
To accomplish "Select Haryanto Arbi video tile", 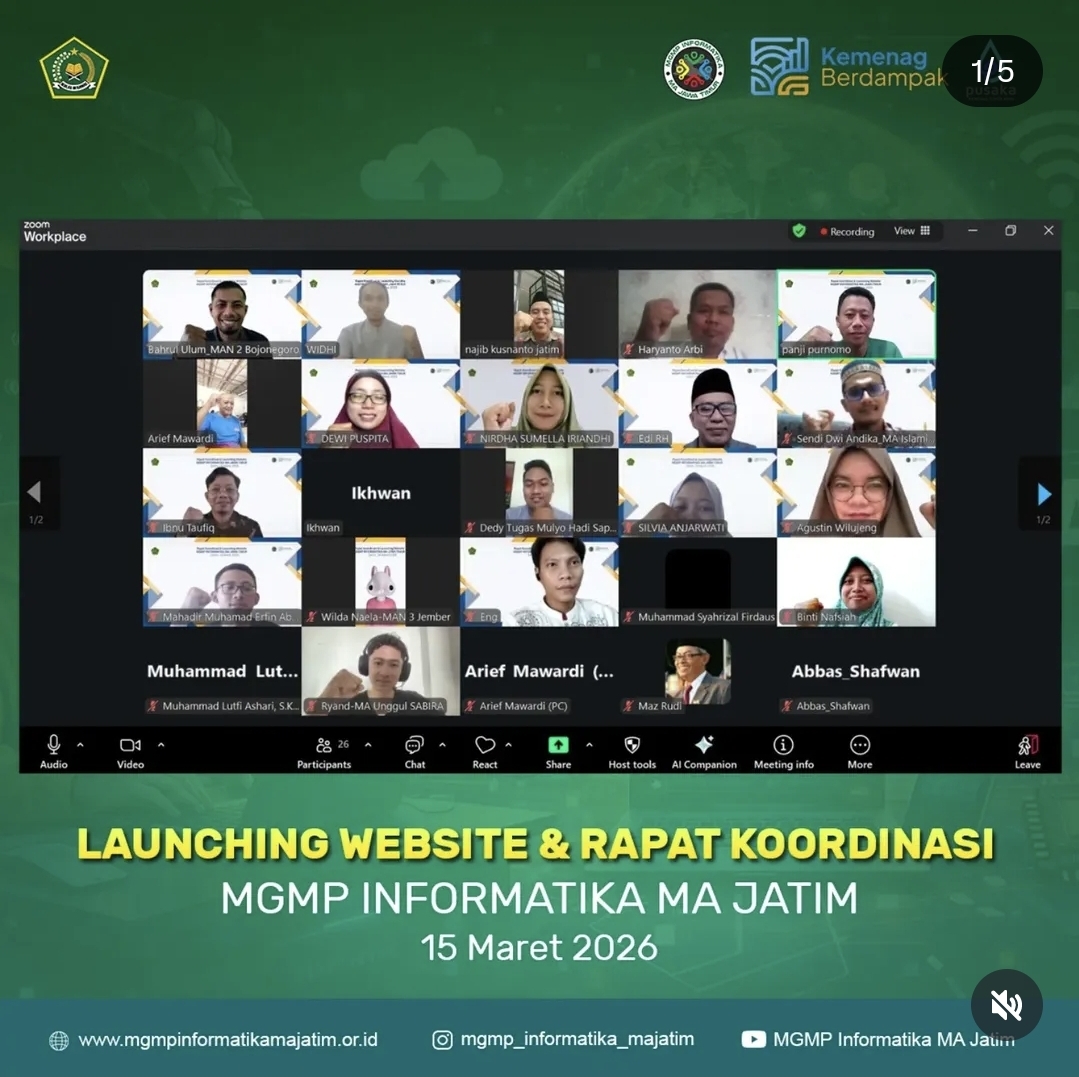I will pos(697,314).
